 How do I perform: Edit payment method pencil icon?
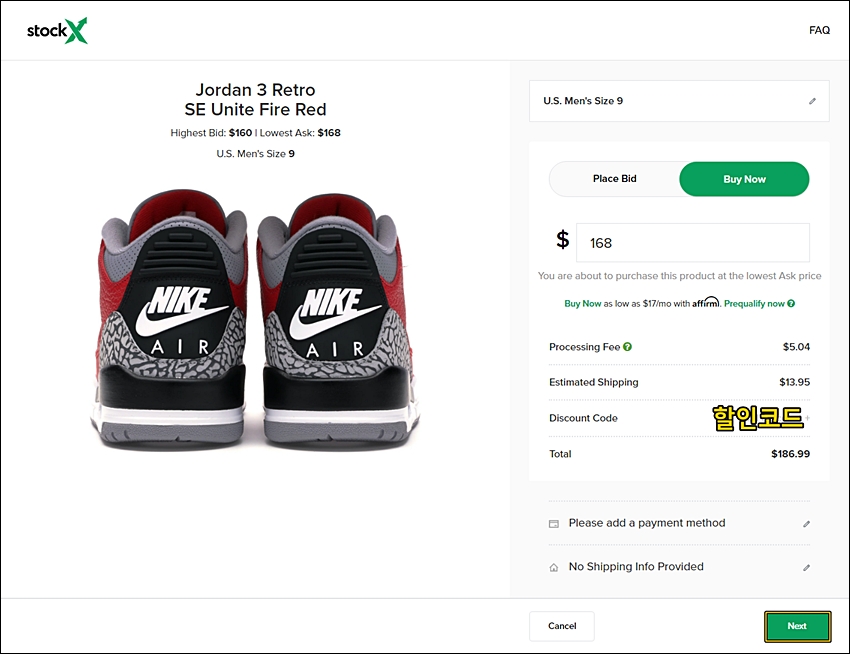click(806, 524)
